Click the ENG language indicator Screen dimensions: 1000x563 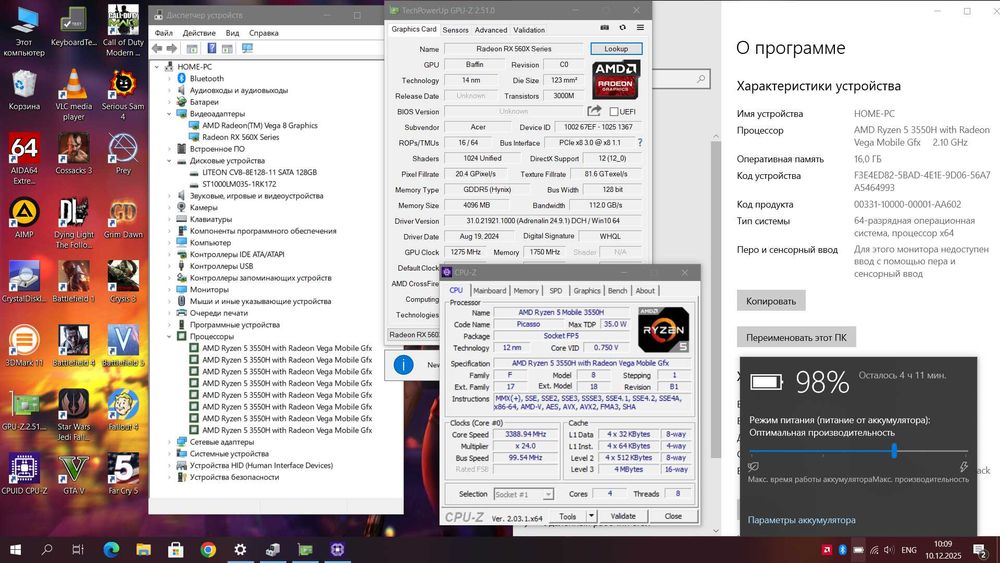click(909, 550)
